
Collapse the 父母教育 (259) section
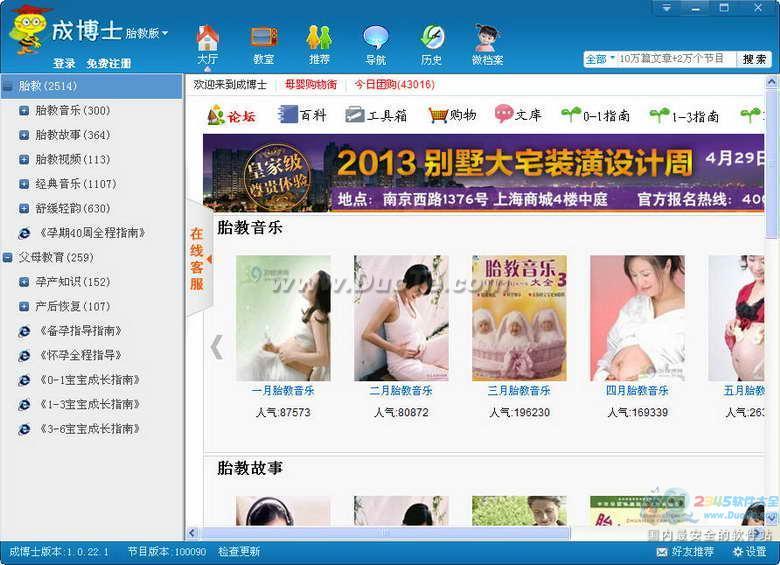click(9, 257)
